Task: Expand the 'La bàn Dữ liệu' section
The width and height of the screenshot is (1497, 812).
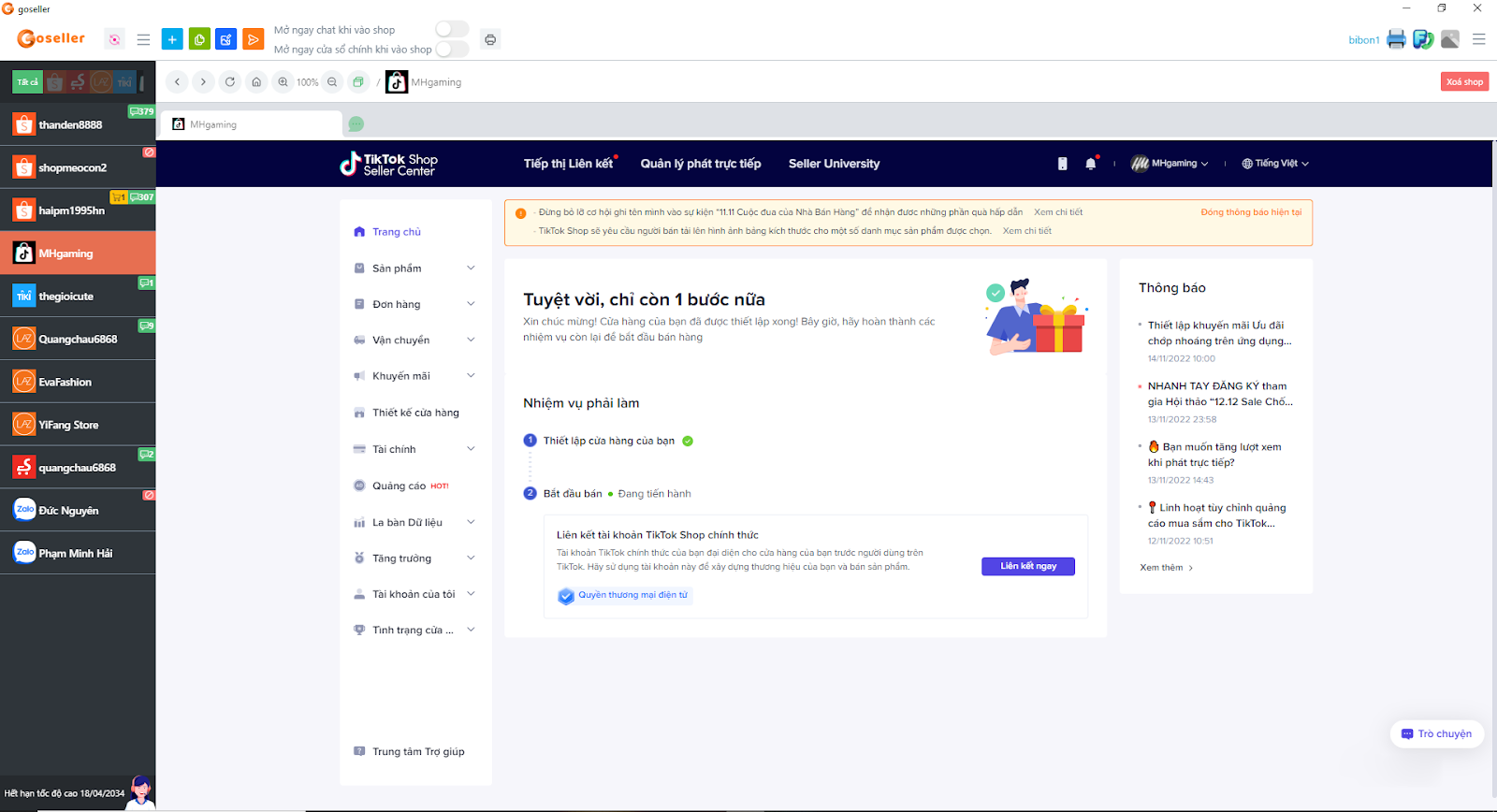Action: pos(415,522)
